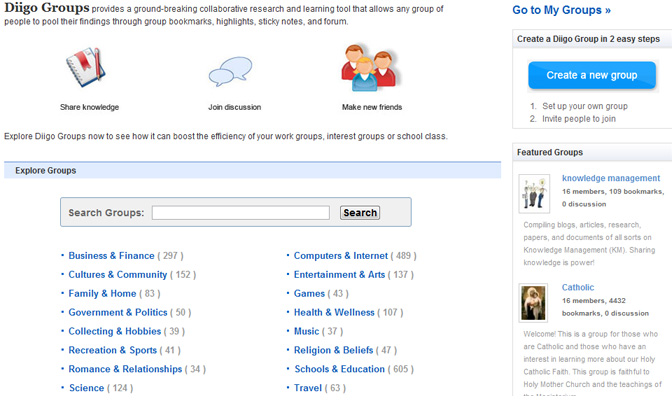Open the Games category link
Viewport: 672px width, 415px height.
coord(309,293)
